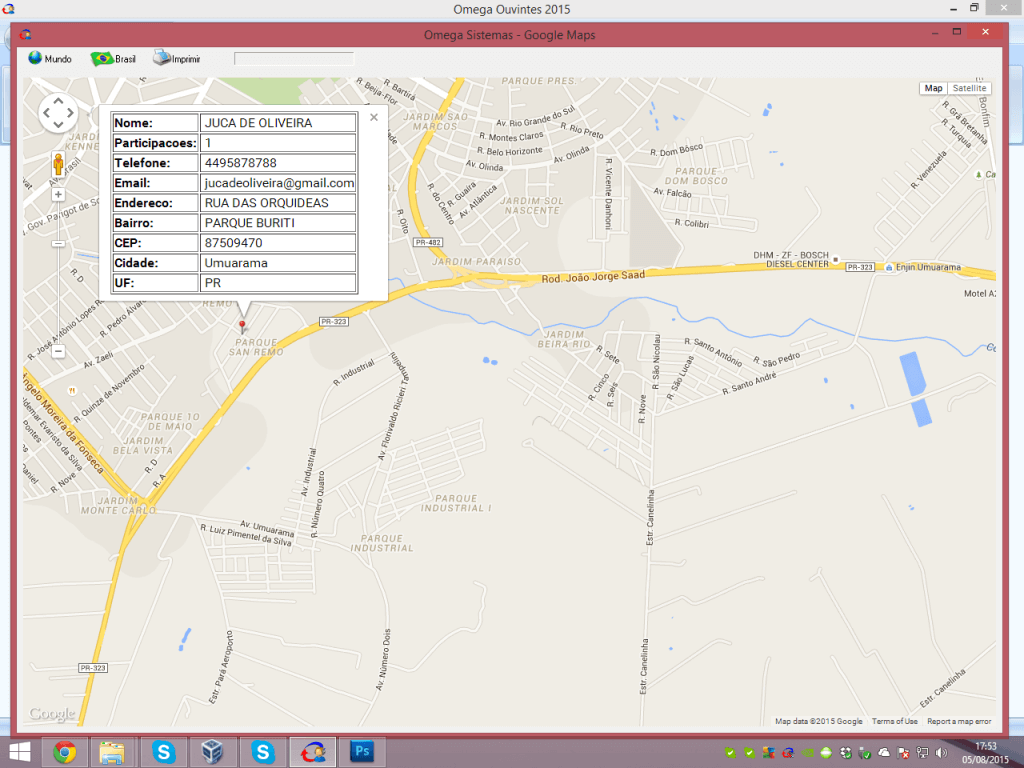Select telephone value 4495878788

click(x=240, y=163)
